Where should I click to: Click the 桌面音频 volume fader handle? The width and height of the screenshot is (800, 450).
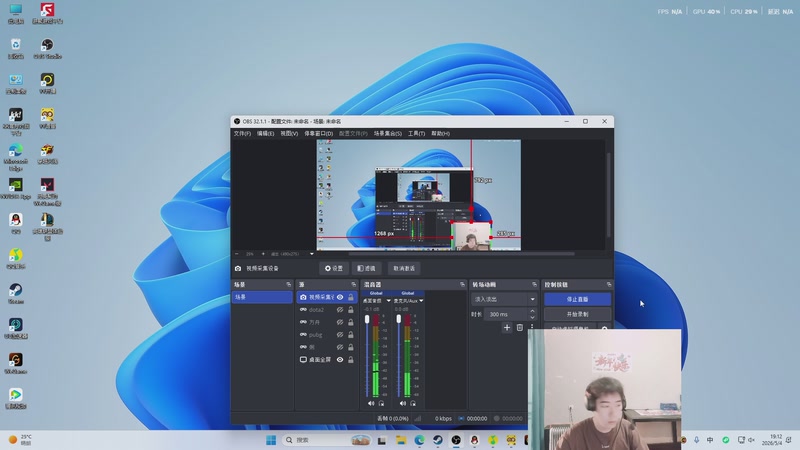coord(367,319)
